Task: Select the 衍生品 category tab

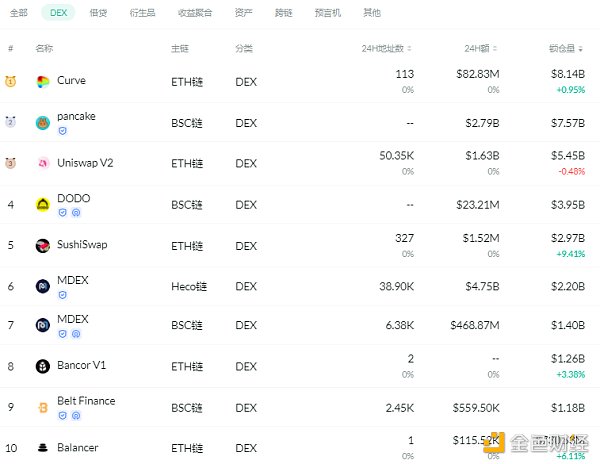Action: tap(142, 13)
